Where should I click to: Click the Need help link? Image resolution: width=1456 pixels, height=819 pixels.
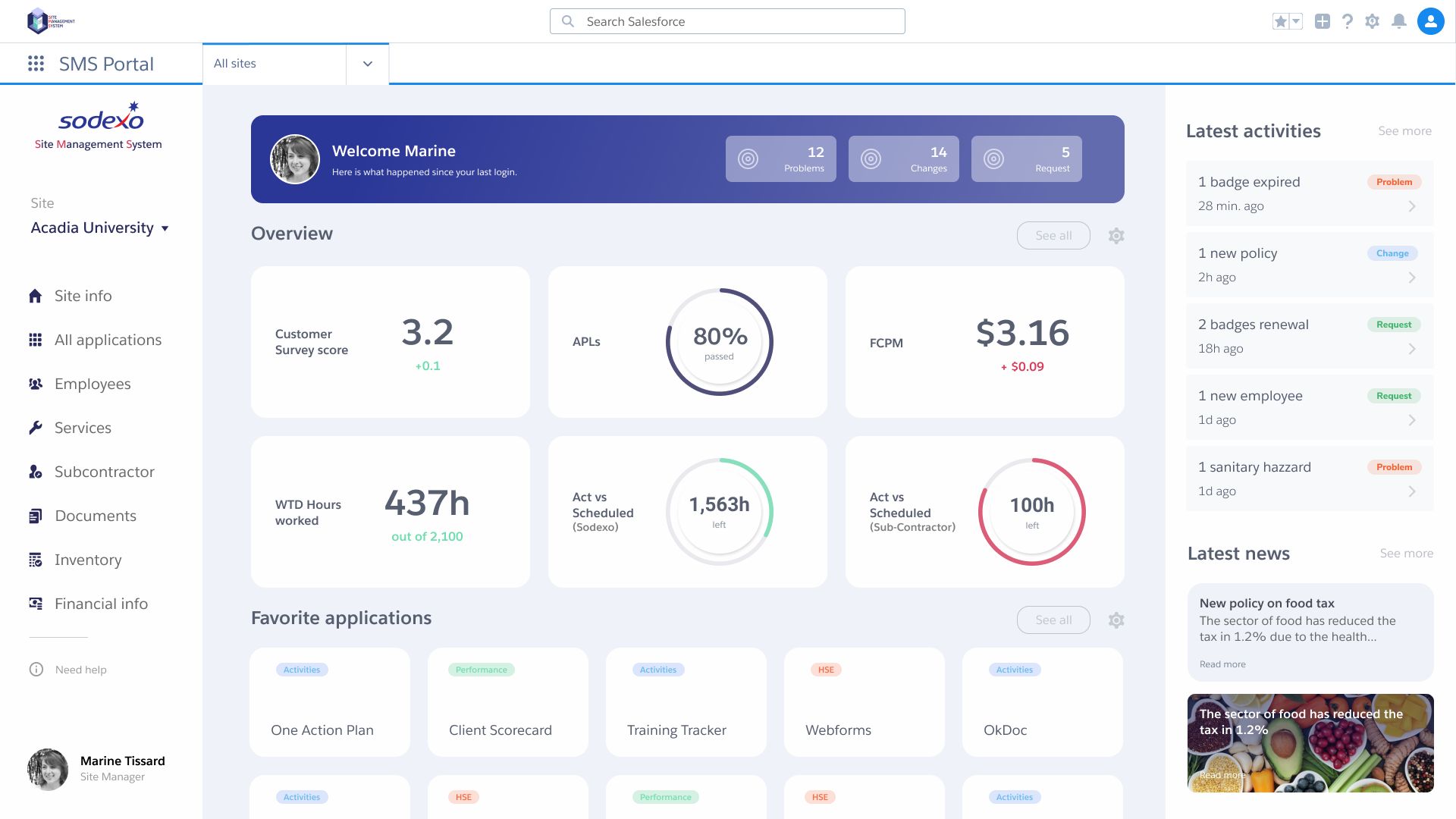(x=81, y=670)
